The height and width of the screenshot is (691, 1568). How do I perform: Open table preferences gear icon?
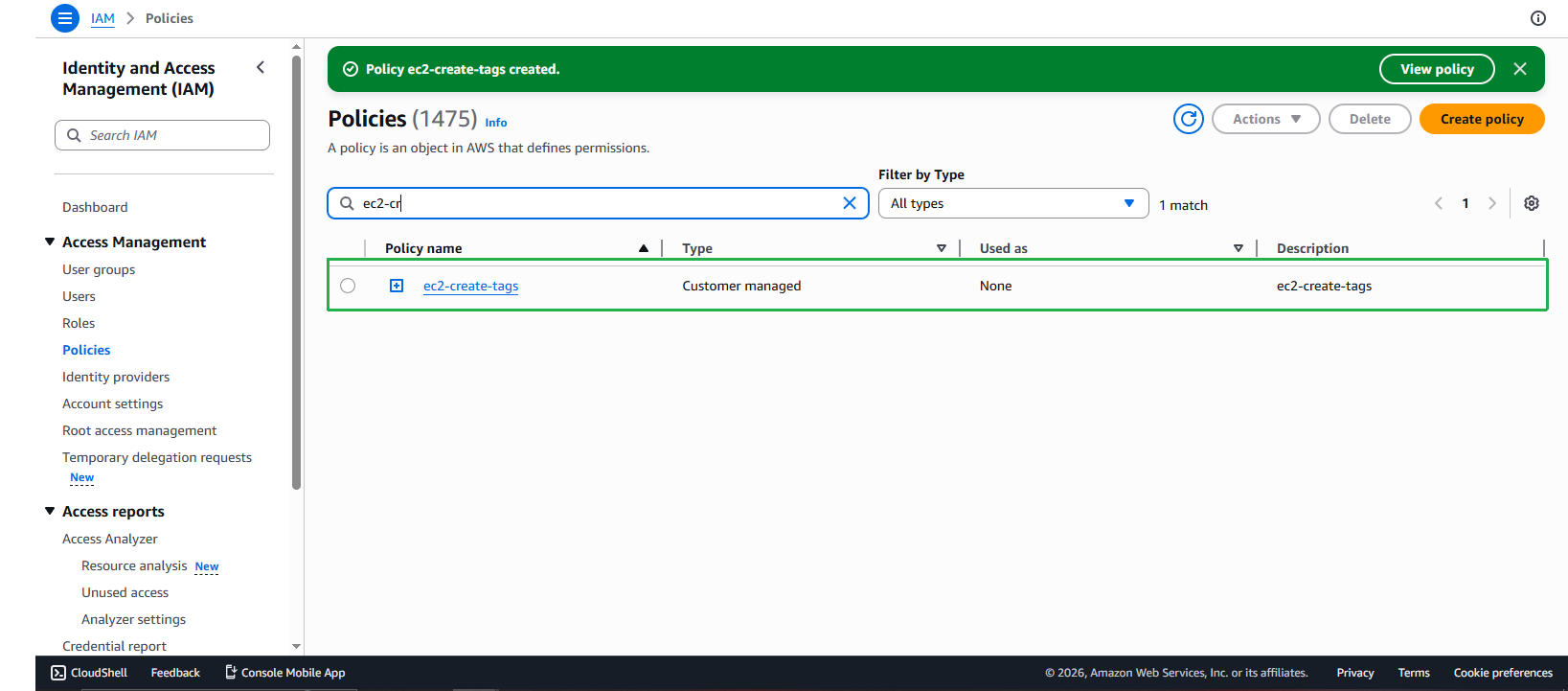1532,203
